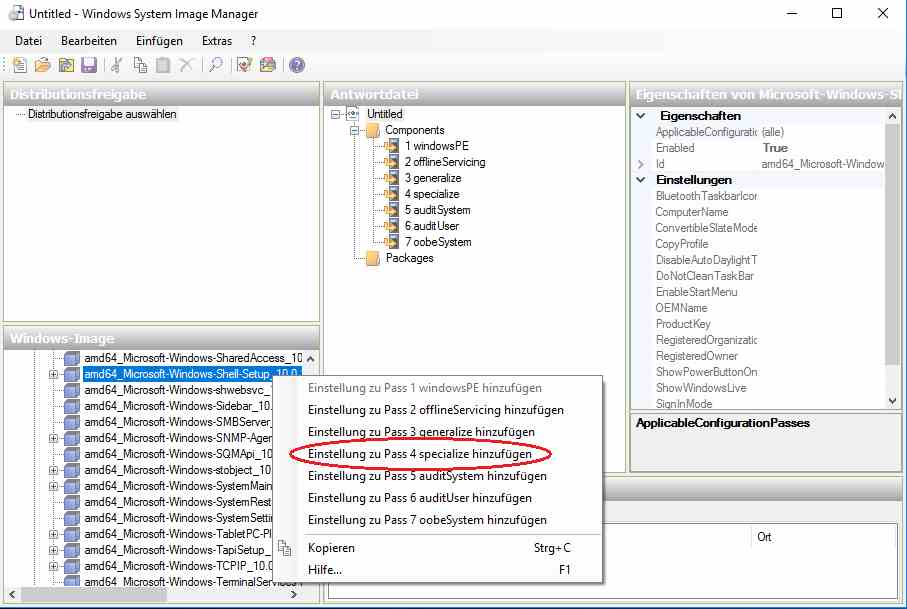Click the Close answer file toolbar icon
This screenshot has width=907, height=609.
(x=67, y=65)
